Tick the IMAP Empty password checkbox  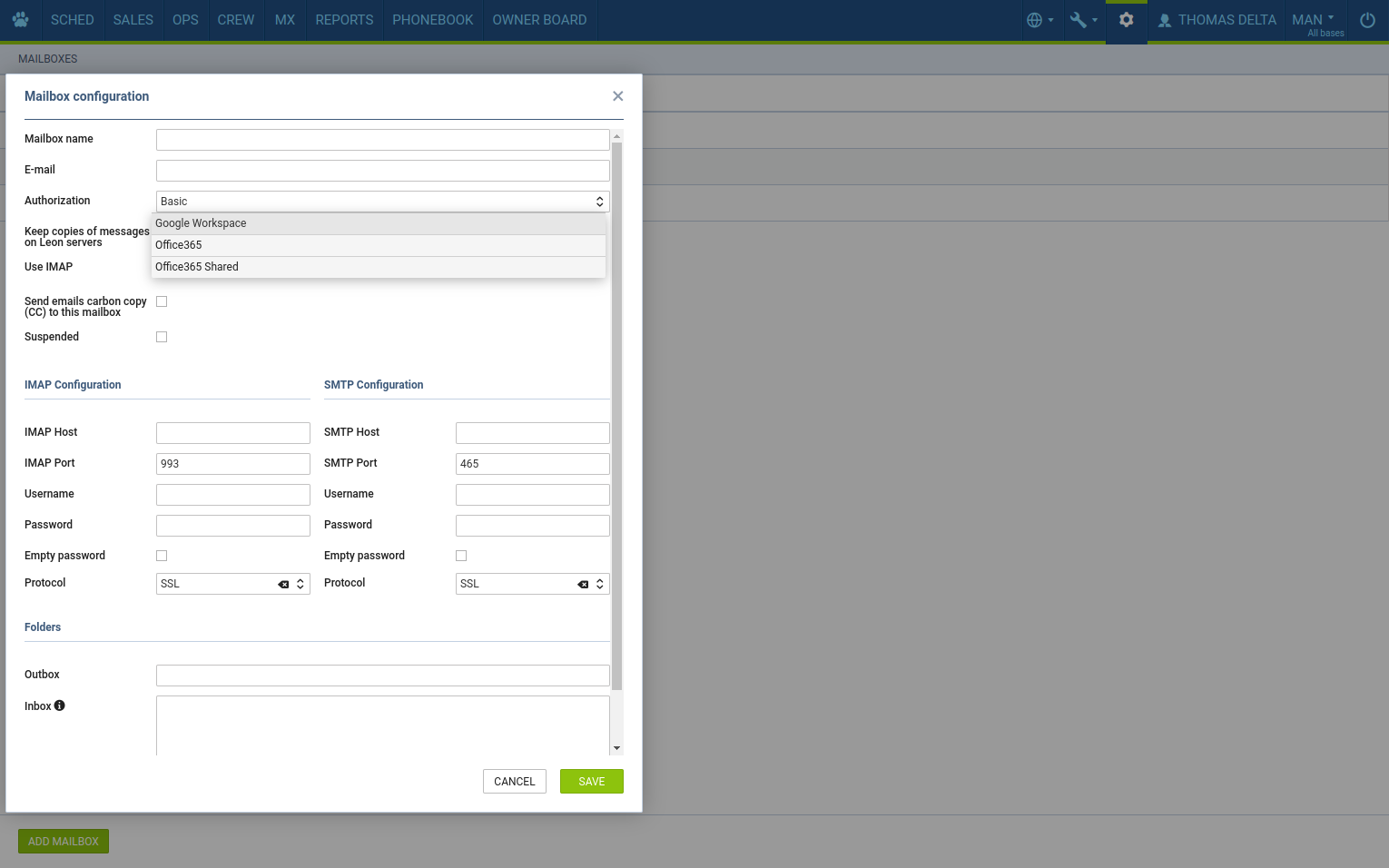(162, 556)
